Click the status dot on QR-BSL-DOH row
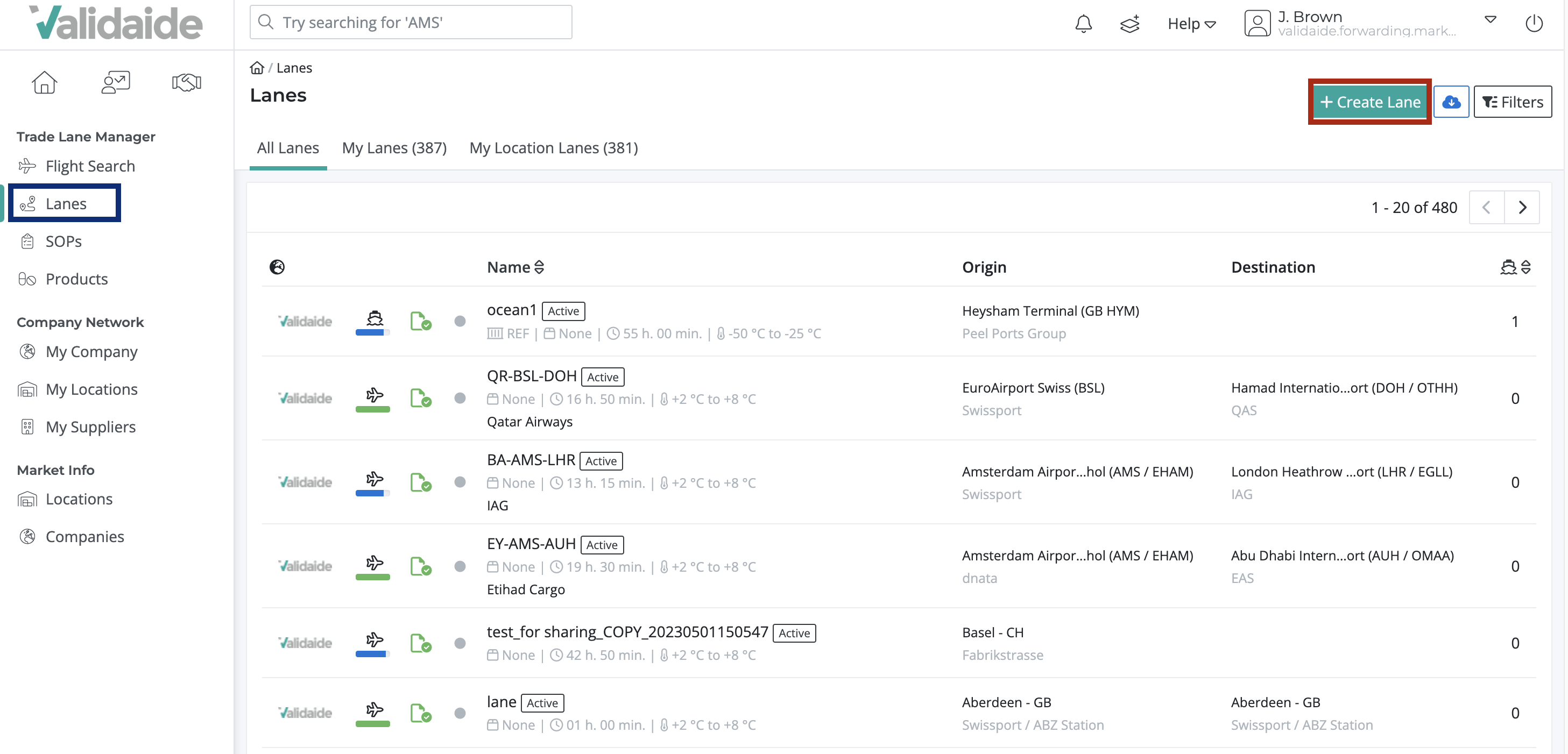The height and width of the screenshot is (754, 1568). coord(460,398)
